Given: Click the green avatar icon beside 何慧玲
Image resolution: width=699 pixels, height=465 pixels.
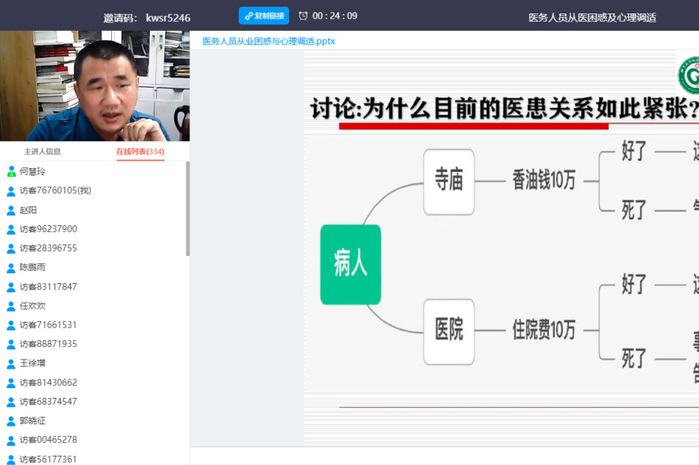Looking at the screenshot, I should tap(11, 172).
